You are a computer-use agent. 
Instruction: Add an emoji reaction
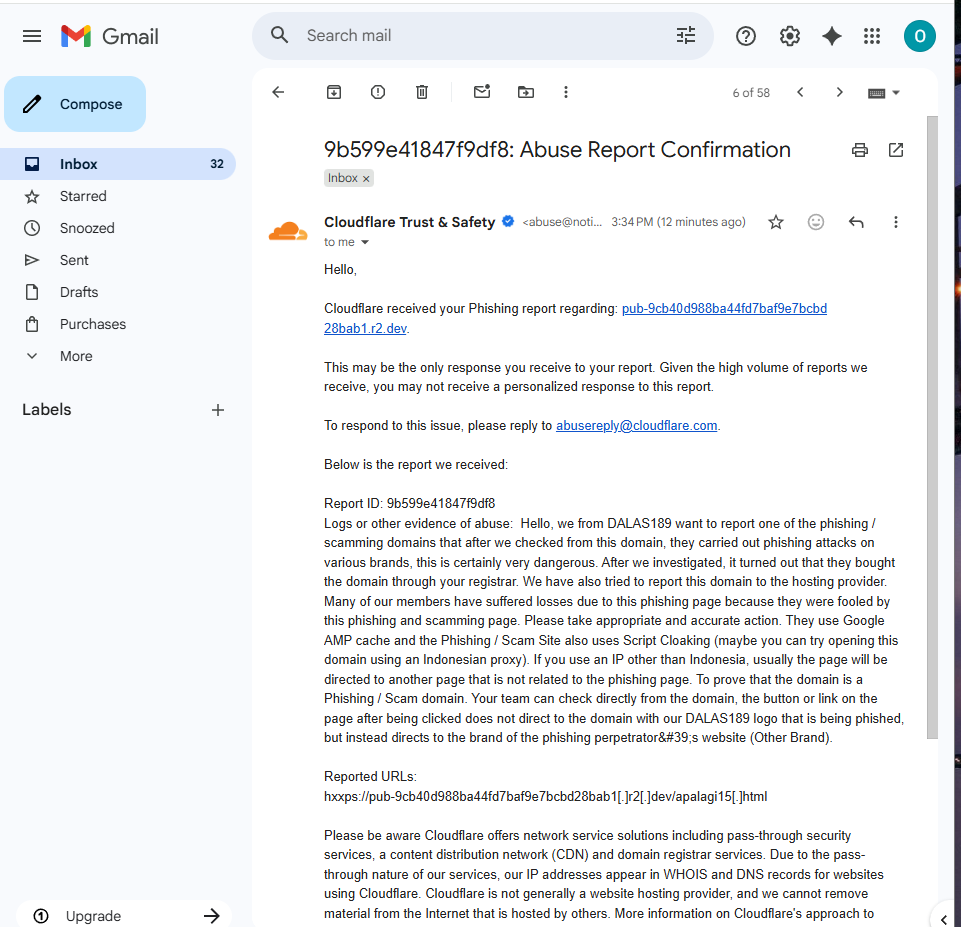click(x=816, y=222)
